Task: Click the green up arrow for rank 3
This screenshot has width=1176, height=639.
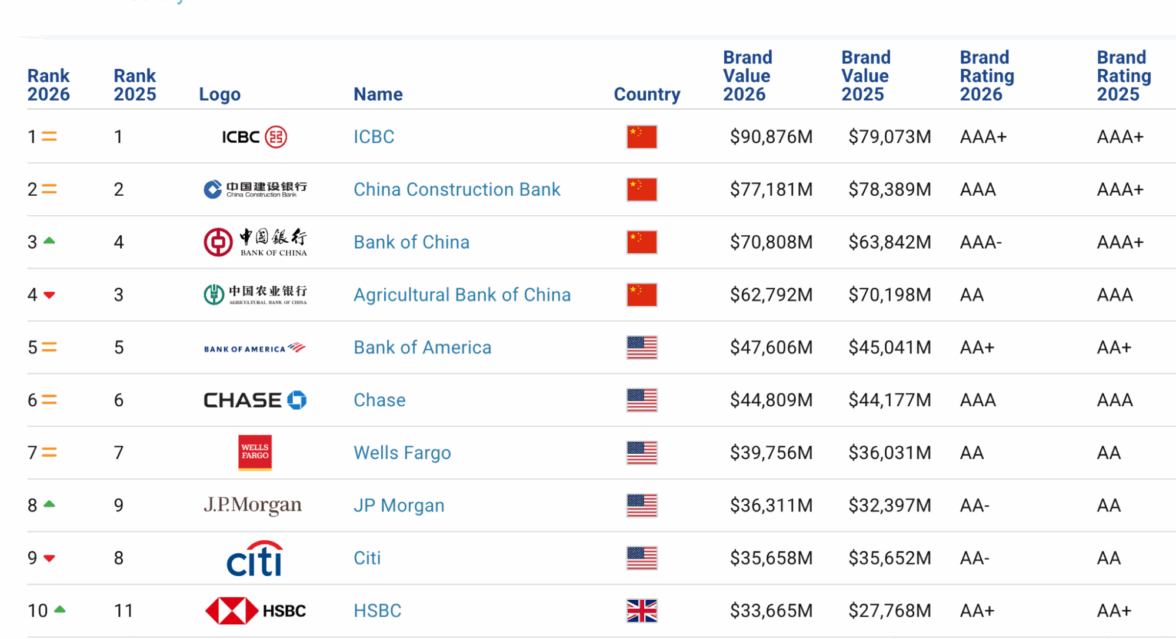Action: pyautogui.click(x=49, y=241)
